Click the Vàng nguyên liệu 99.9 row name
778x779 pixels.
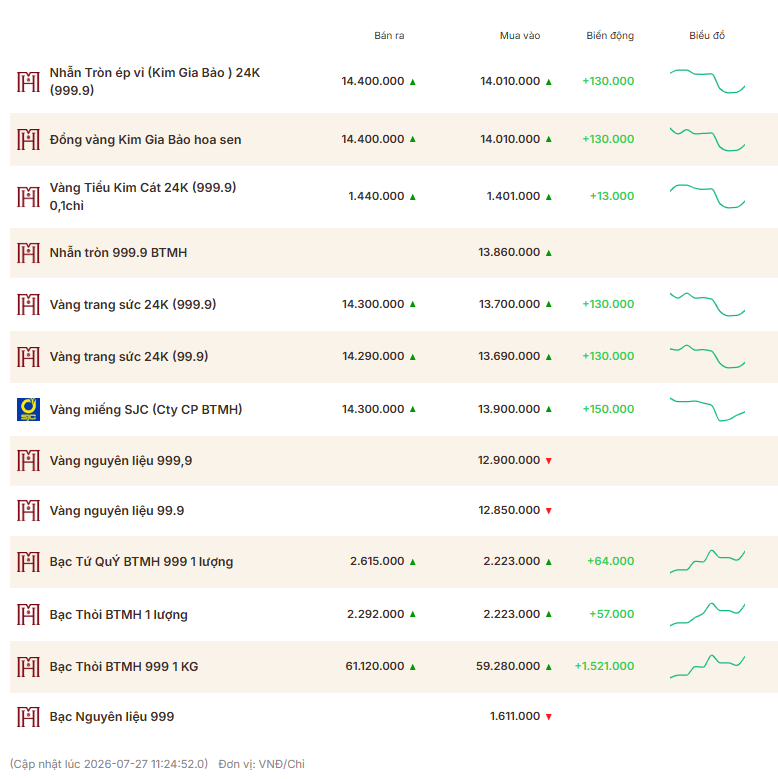point(117,511)
